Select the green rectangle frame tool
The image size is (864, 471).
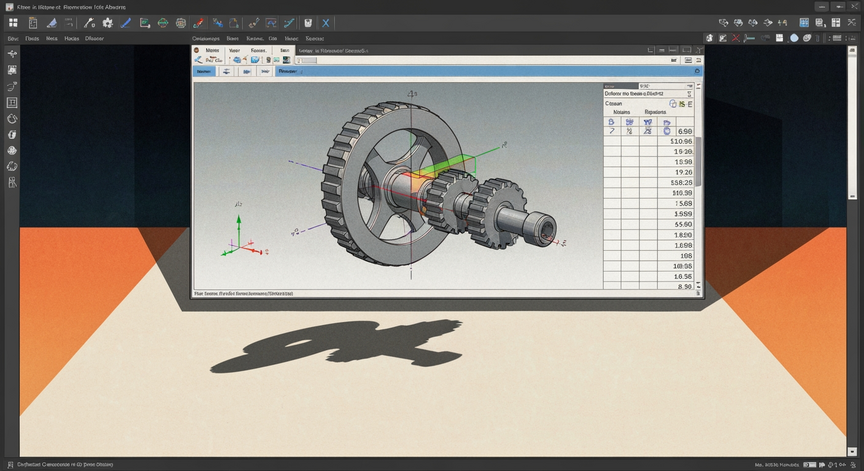145,23
